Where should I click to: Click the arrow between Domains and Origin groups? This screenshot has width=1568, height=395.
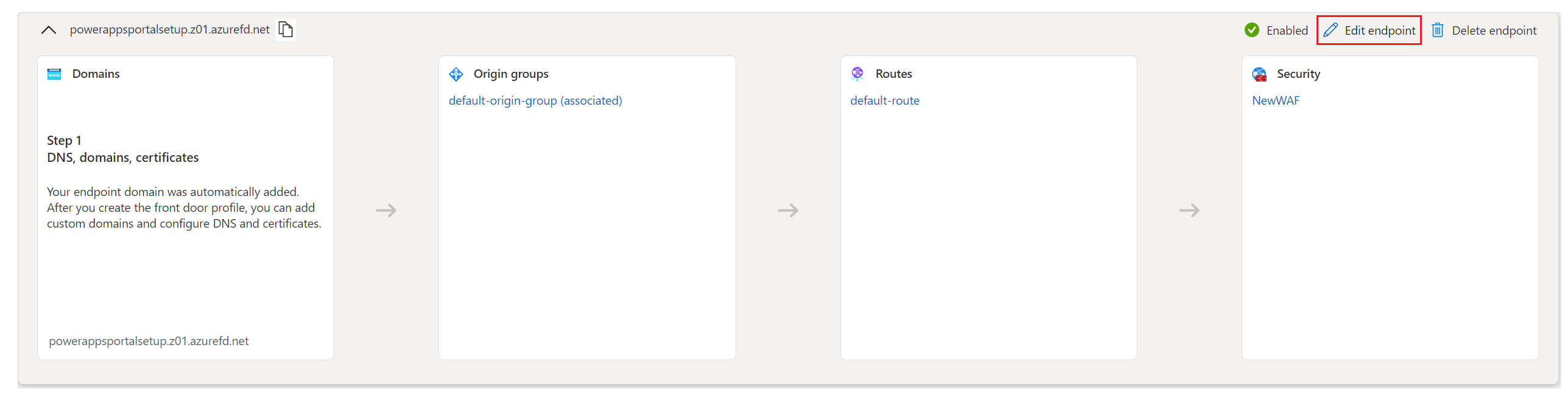386,211
